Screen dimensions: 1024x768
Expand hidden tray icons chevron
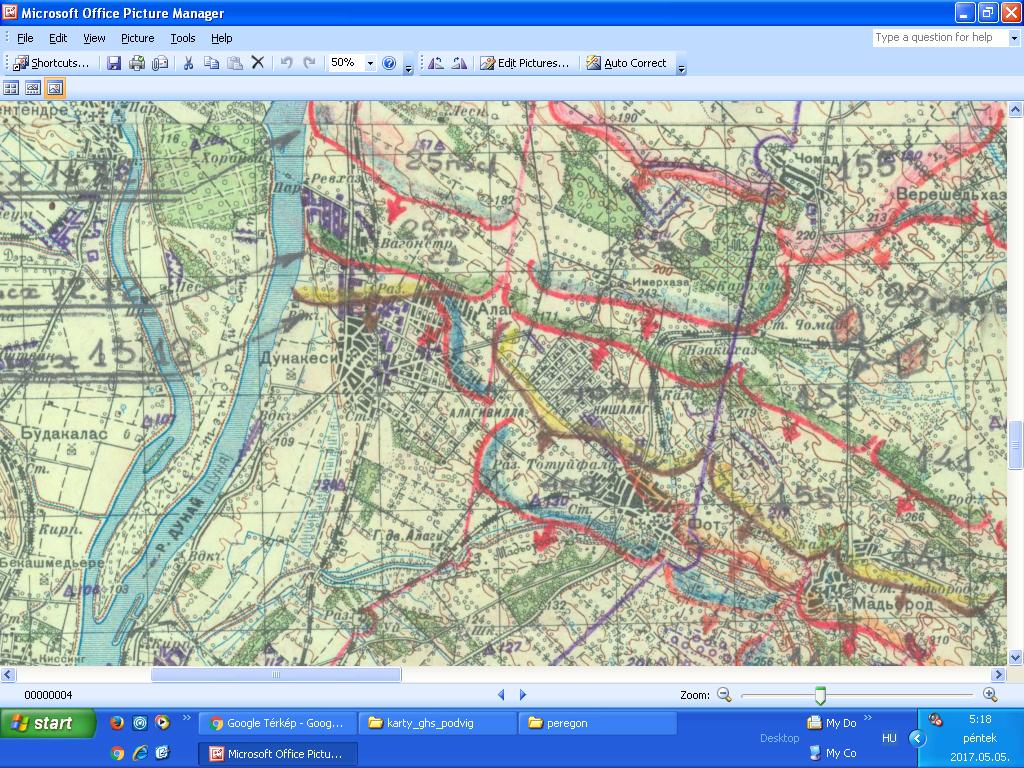click(918, 739)
